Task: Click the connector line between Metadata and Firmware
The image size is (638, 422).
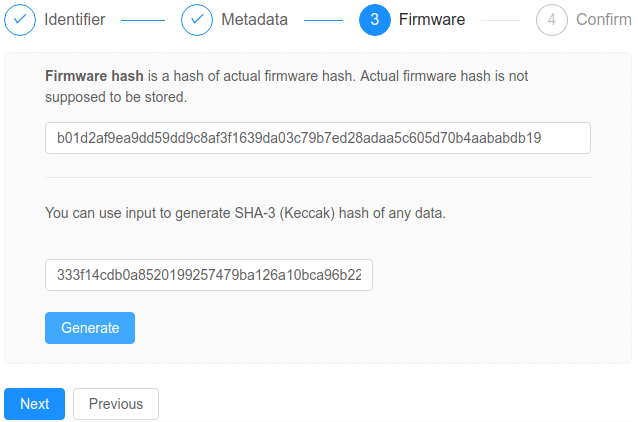Action: 322,19
